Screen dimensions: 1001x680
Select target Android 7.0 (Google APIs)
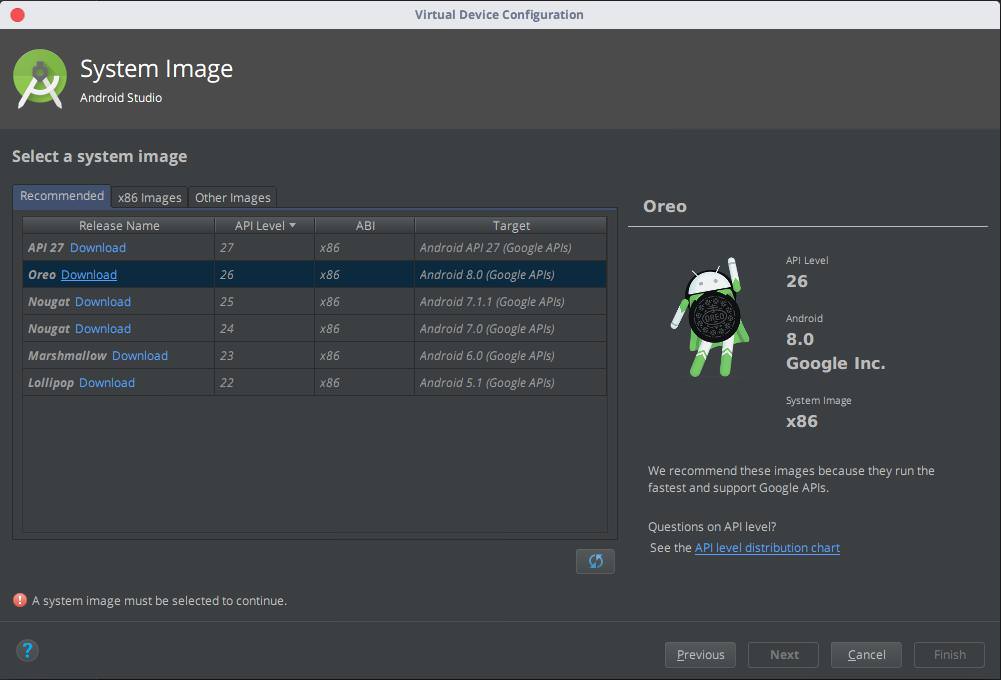(x=510, y=329)
